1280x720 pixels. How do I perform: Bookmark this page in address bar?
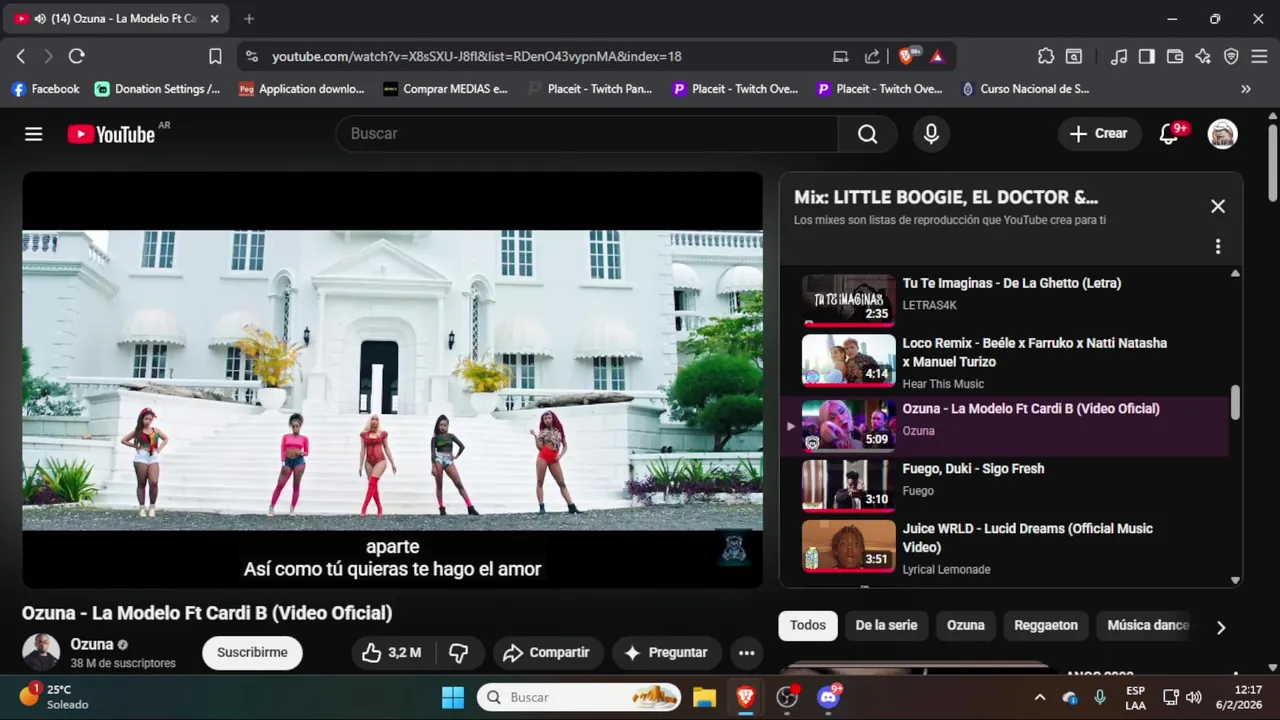pyautogui.click(x=215, y=57)
